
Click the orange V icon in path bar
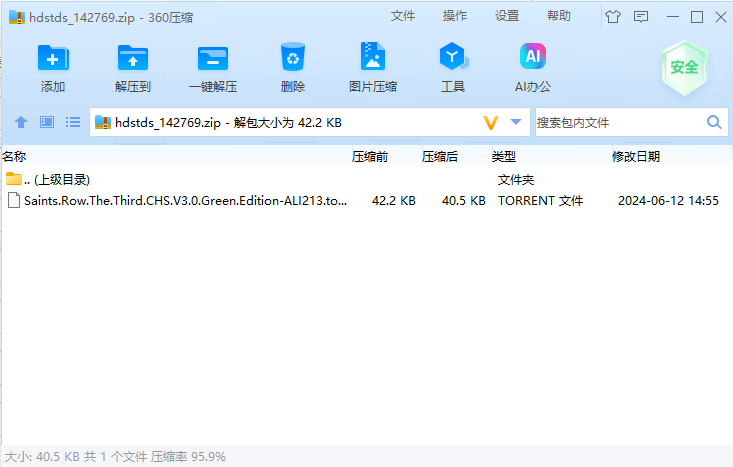pos(490,123)
